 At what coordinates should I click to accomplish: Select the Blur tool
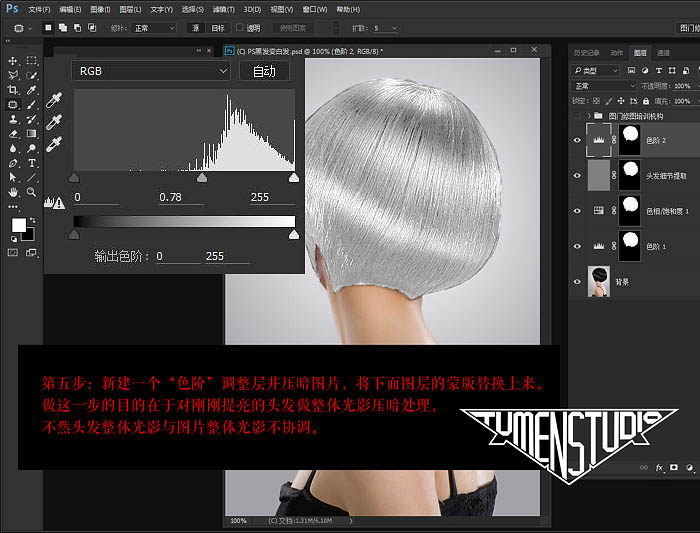pos(13,148)
